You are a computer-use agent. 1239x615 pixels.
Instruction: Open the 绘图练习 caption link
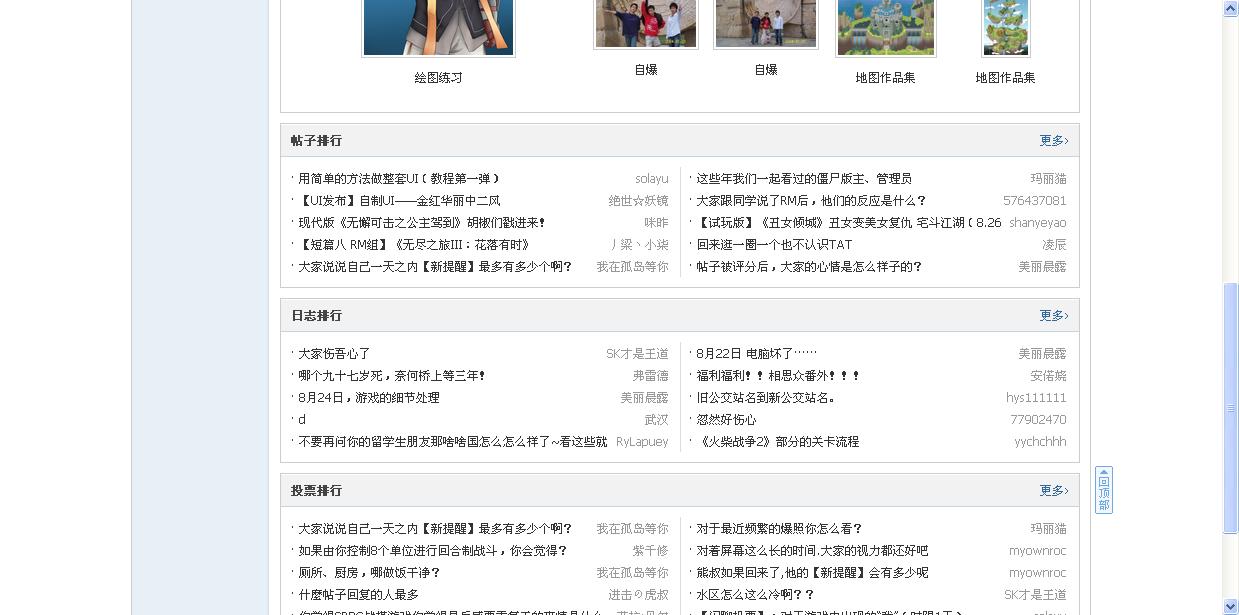pos(438,78)
